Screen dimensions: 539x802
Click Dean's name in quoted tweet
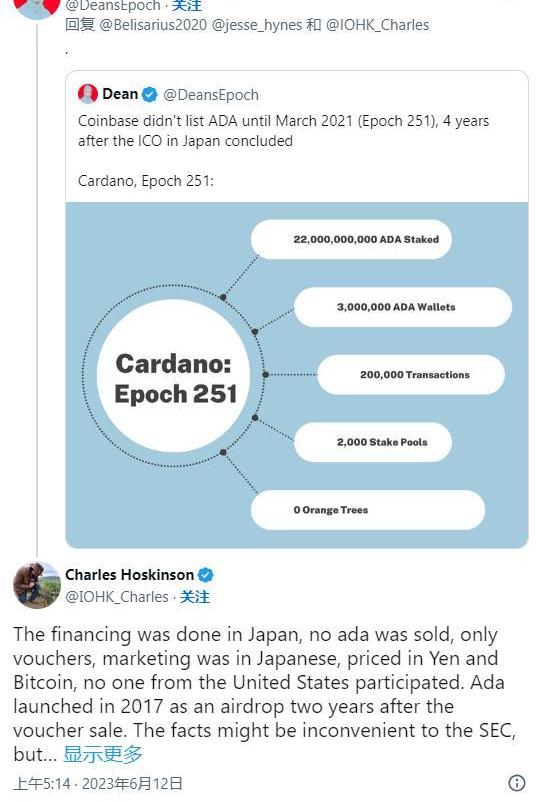pos(120,94)
